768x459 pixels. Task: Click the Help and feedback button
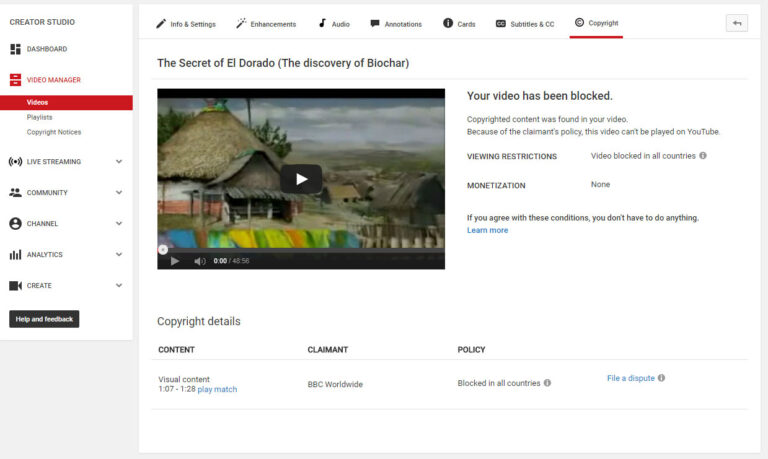coord(44,319)
